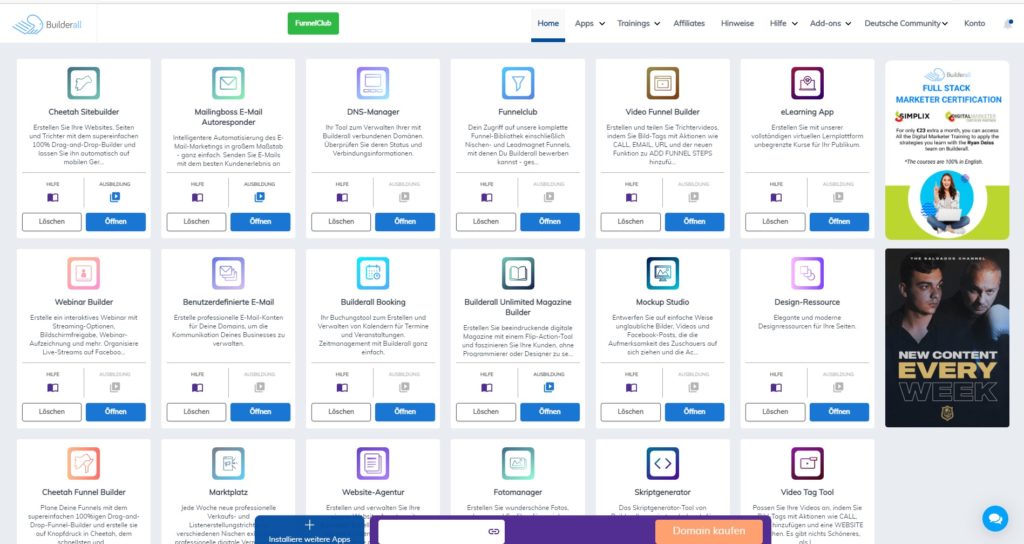Click Öffnen for eLearning App

click(839, 221)
